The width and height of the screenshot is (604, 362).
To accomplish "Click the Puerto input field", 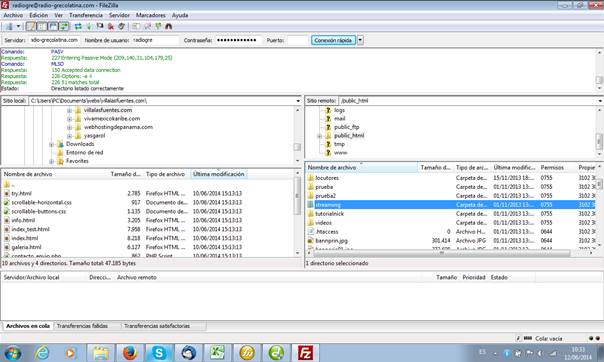I will (x=297, y=40).
